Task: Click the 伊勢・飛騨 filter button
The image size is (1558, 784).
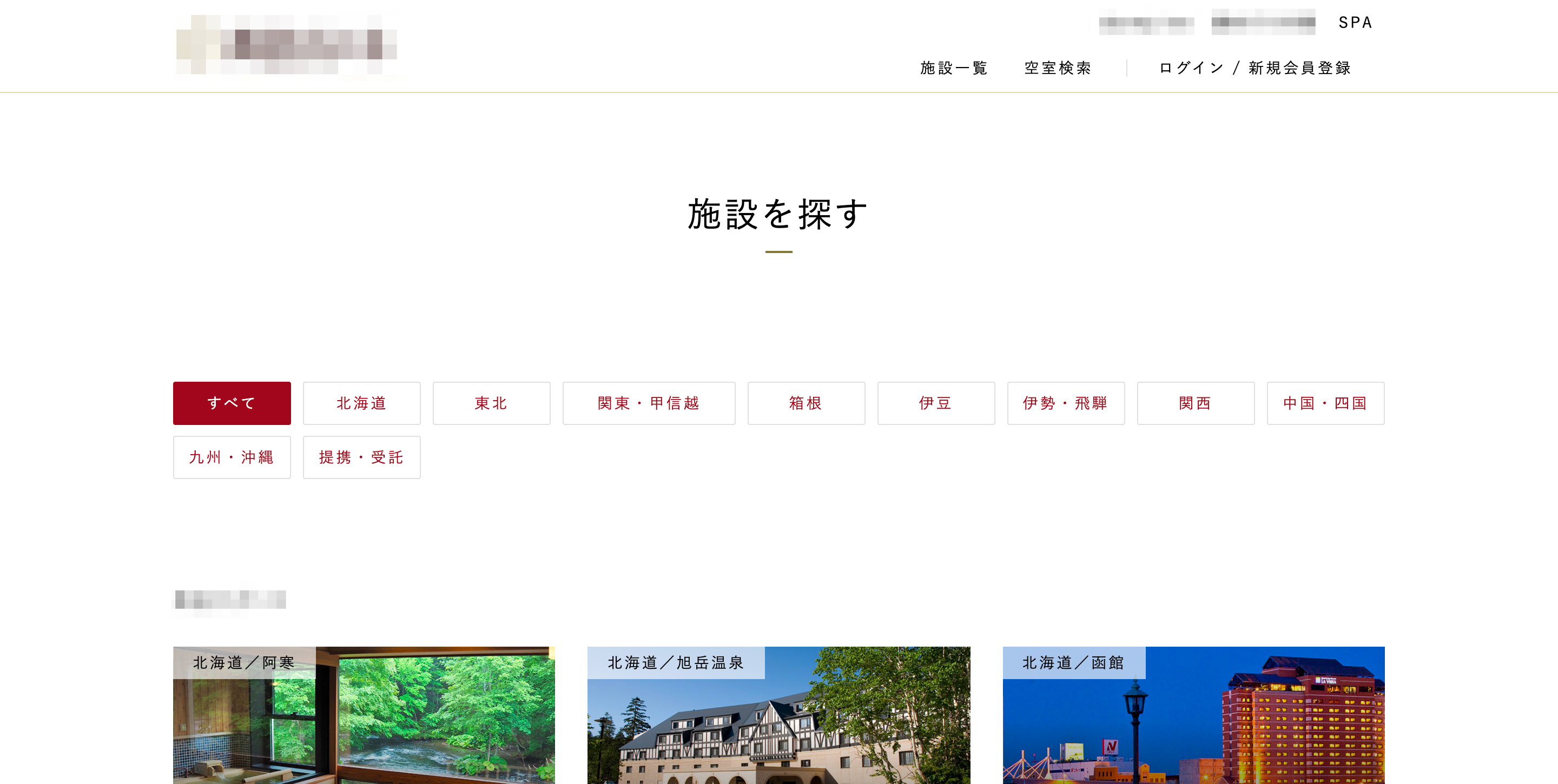Action: [x=1066, y=403]
